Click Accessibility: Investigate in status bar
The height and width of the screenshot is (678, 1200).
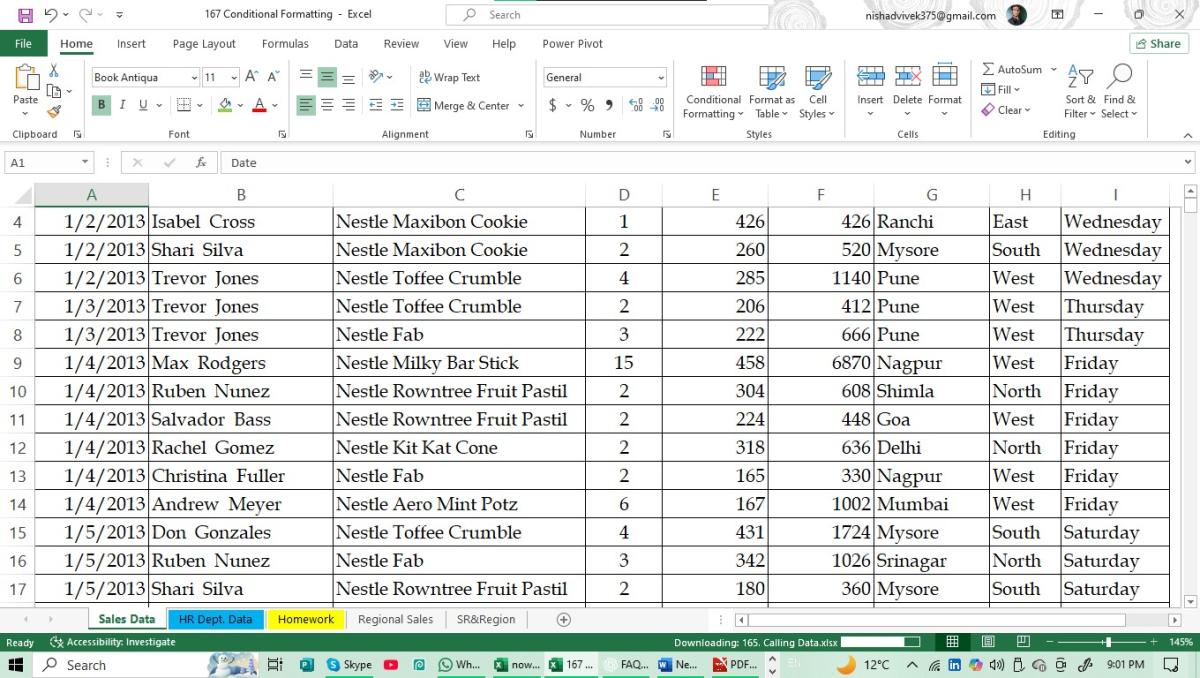113,642
